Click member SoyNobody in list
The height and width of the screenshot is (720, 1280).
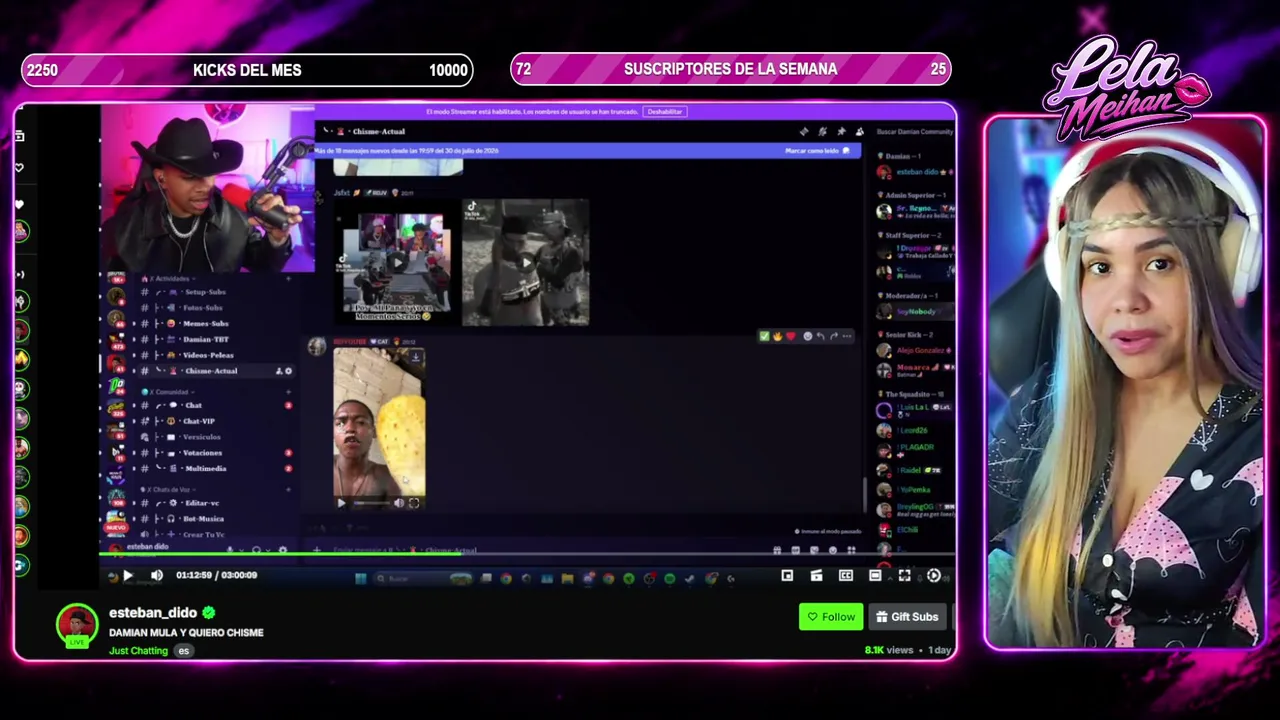point(915,312)
